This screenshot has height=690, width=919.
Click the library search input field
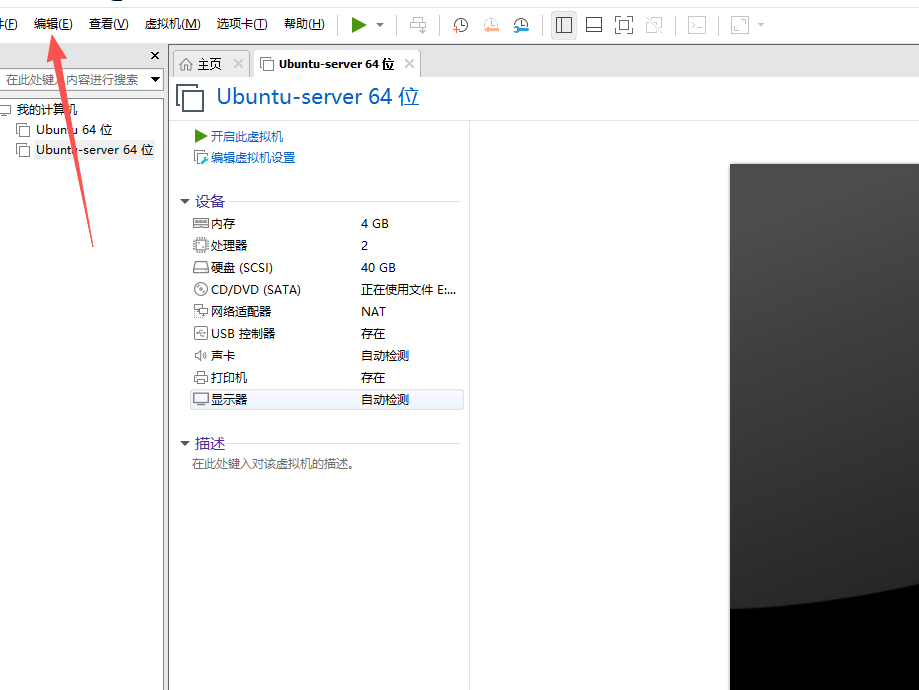[74, 79]
